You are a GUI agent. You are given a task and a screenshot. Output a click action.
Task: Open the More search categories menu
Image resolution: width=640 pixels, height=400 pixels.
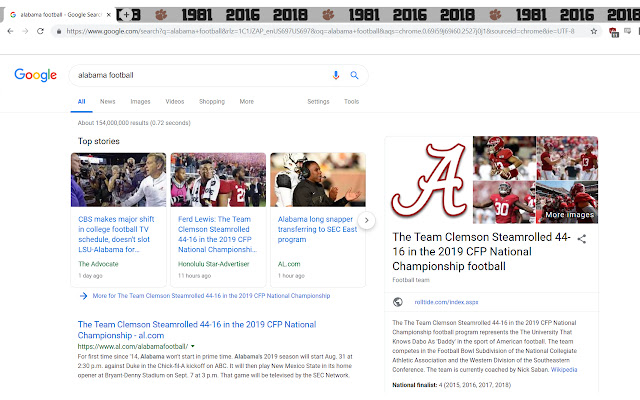247,102
